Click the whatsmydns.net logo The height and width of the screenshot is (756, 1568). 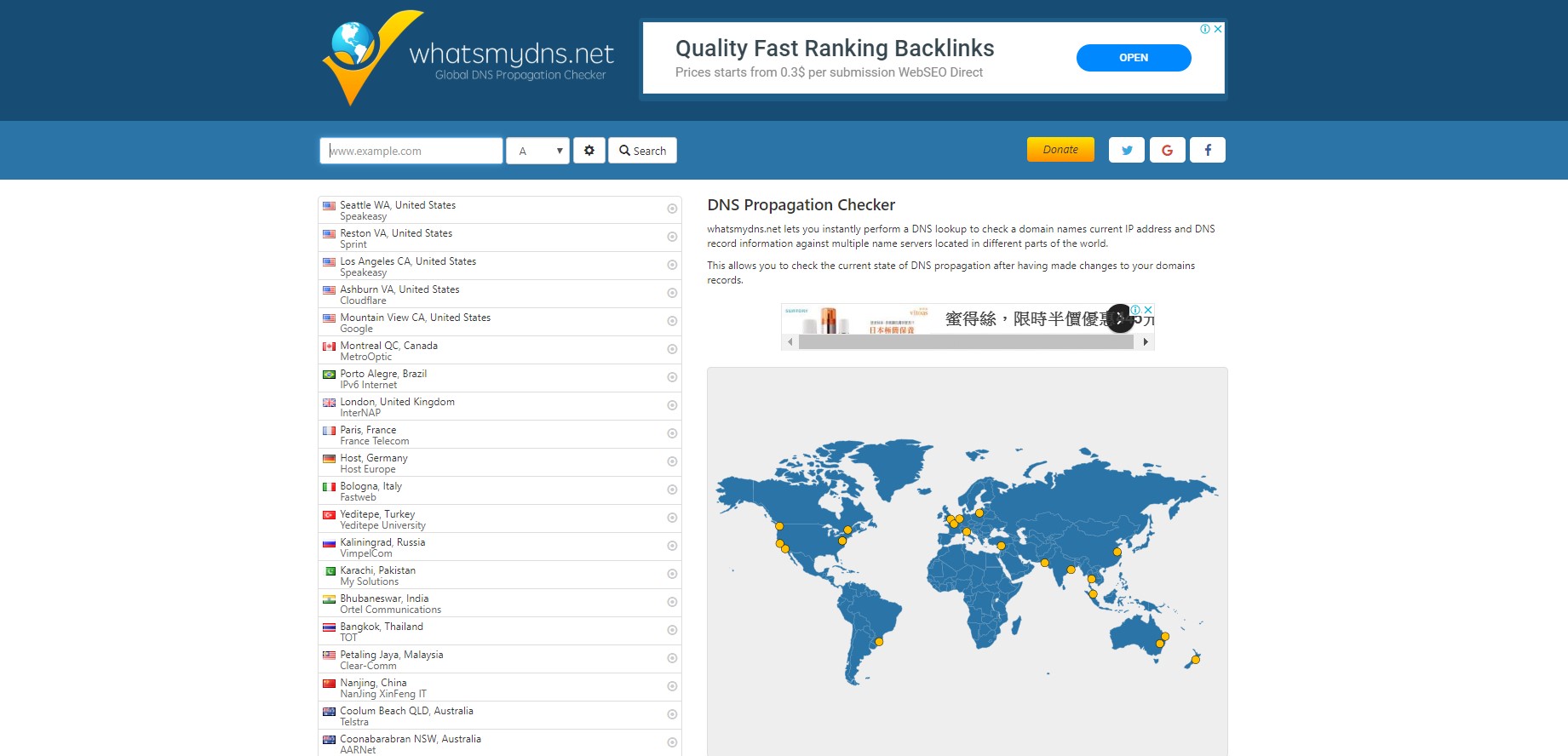coord(468,58)
